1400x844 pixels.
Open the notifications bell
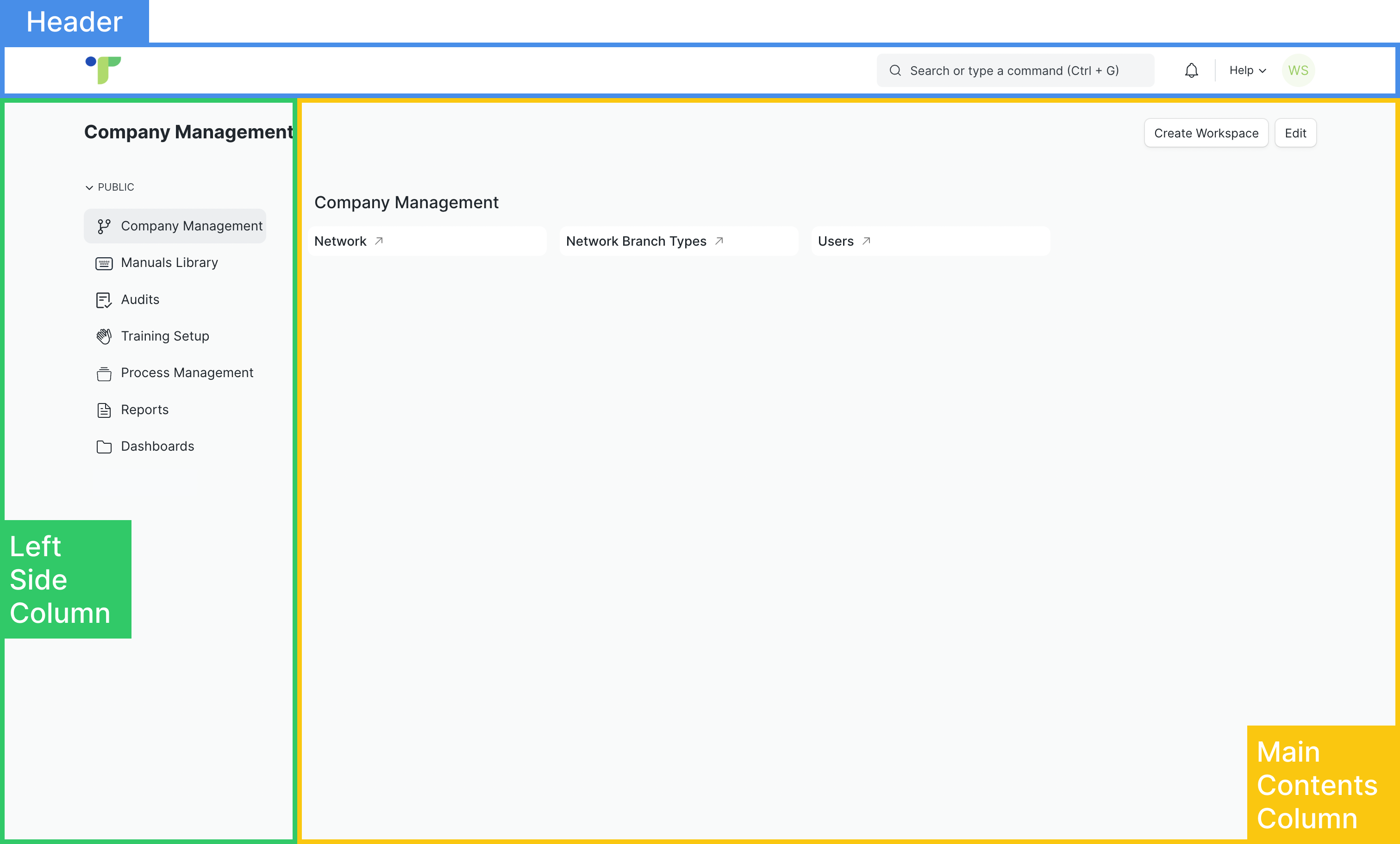coord(1192,70)
